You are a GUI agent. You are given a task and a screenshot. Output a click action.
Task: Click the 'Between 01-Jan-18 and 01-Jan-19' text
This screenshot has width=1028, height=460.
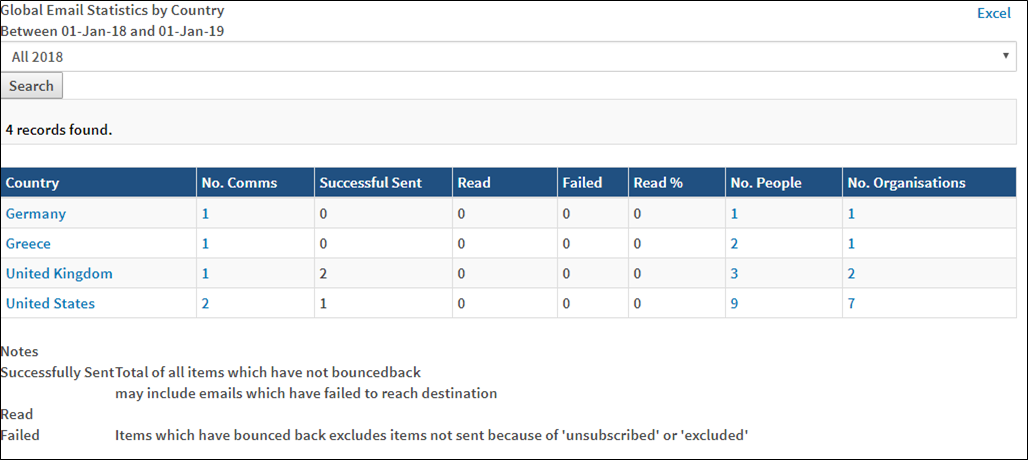[x=113, y=31]
